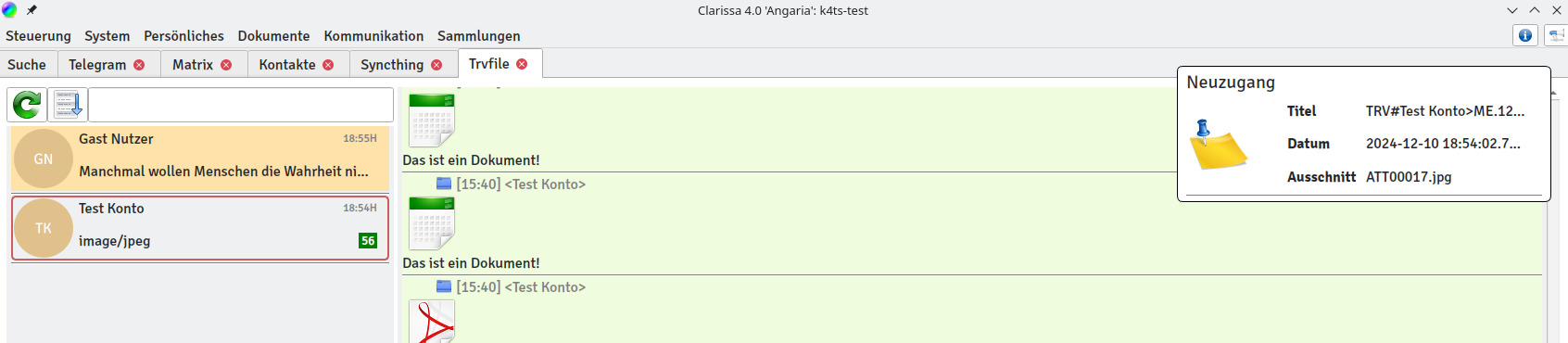Select the Test Konto conversation
Viewport: 1568px width, 343px height.
coord(200,227)
